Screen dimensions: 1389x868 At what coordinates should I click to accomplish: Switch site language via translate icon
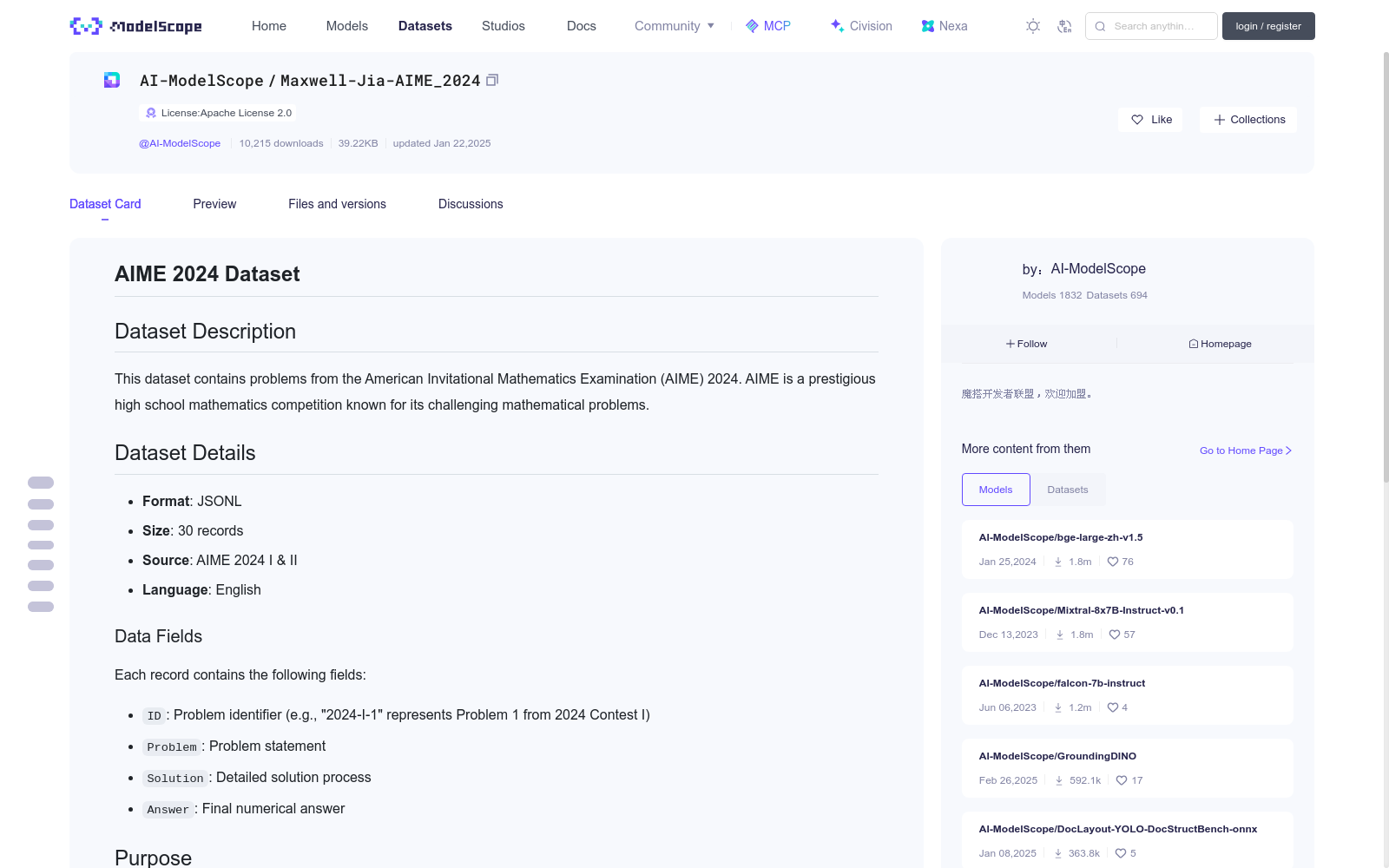pos(1064,26)
